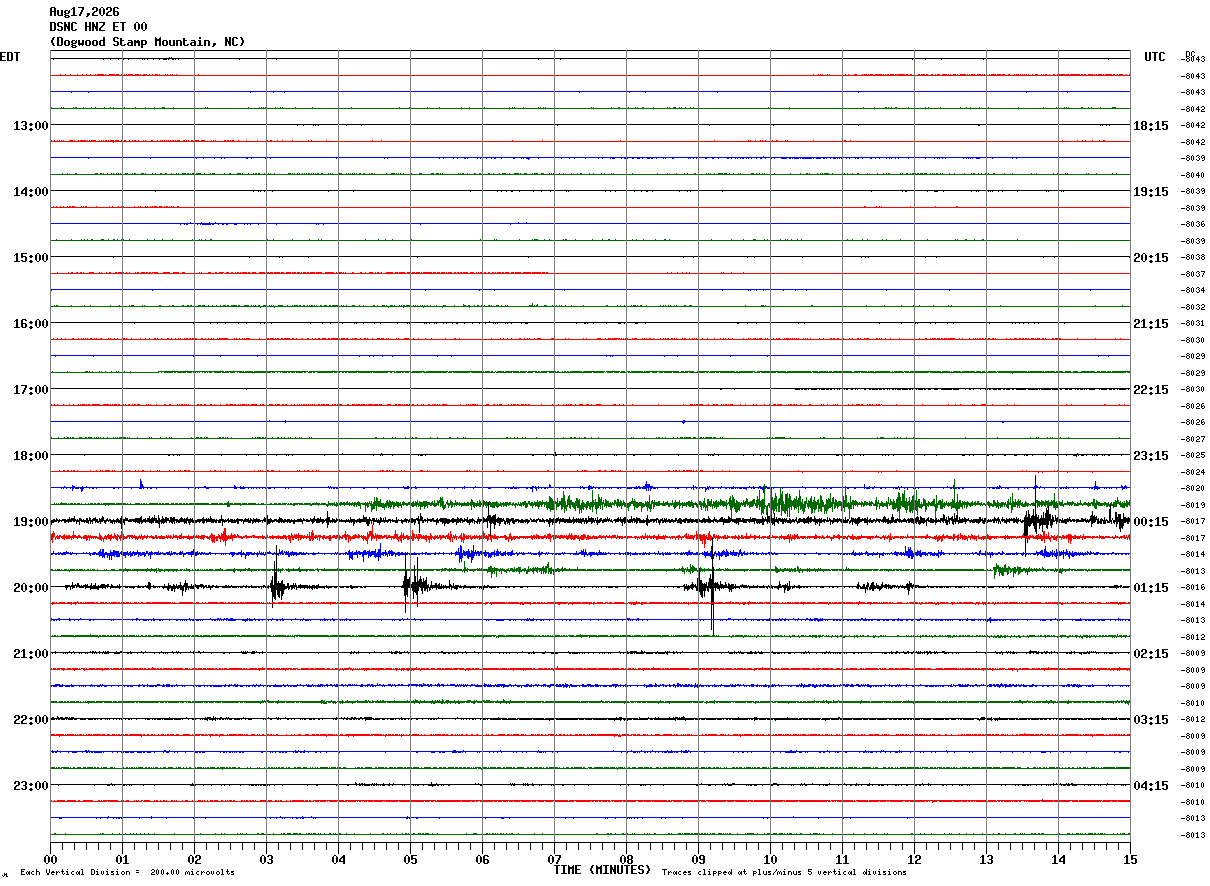Click the TIME (MINUTES) axis title
This screenshot has height=886, width=1210.
click(602, 870)
